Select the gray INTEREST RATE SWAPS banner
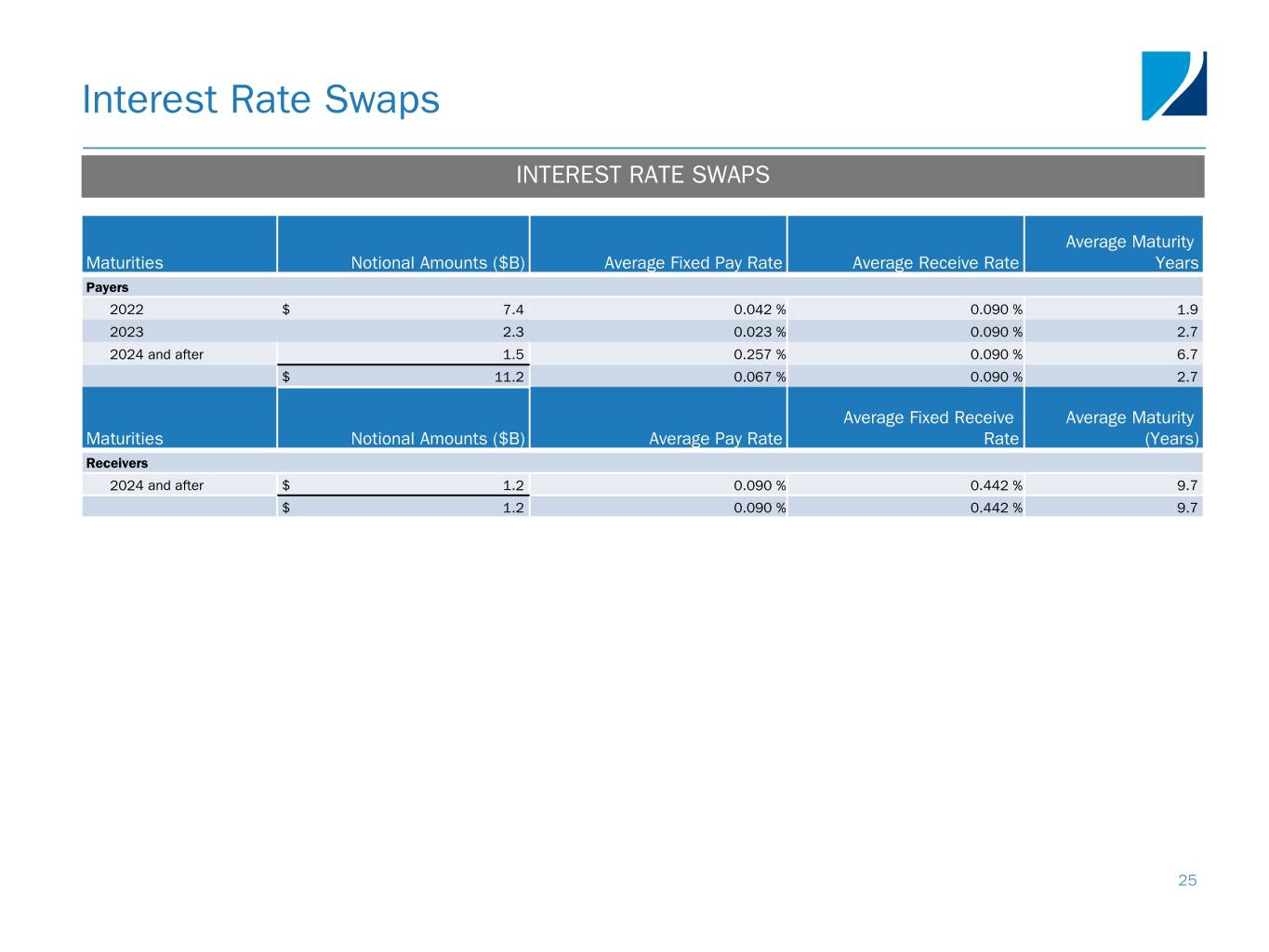The image size is (1269, 952). (642, 176)
